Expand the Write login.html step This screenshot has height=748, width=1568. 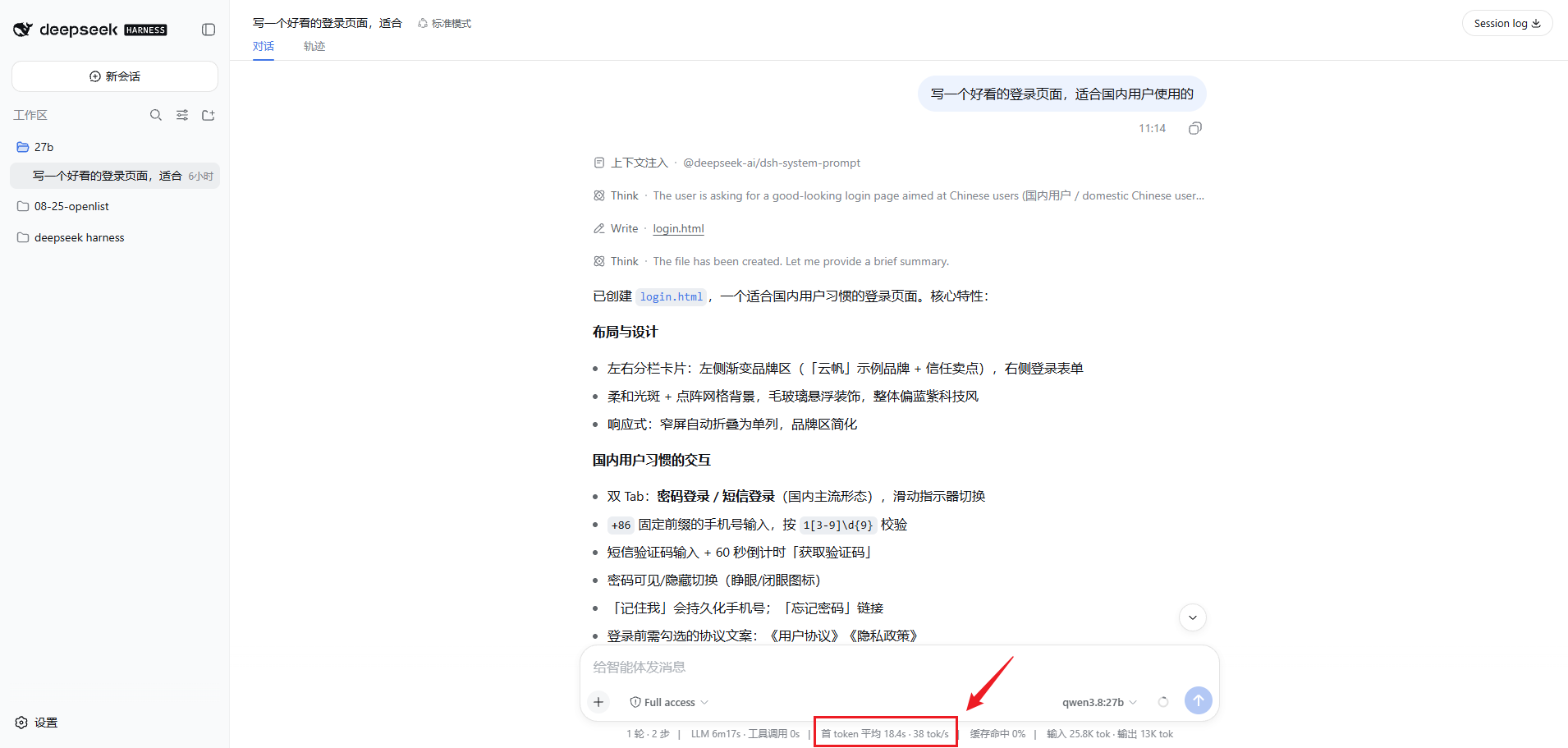click(649, 228)
